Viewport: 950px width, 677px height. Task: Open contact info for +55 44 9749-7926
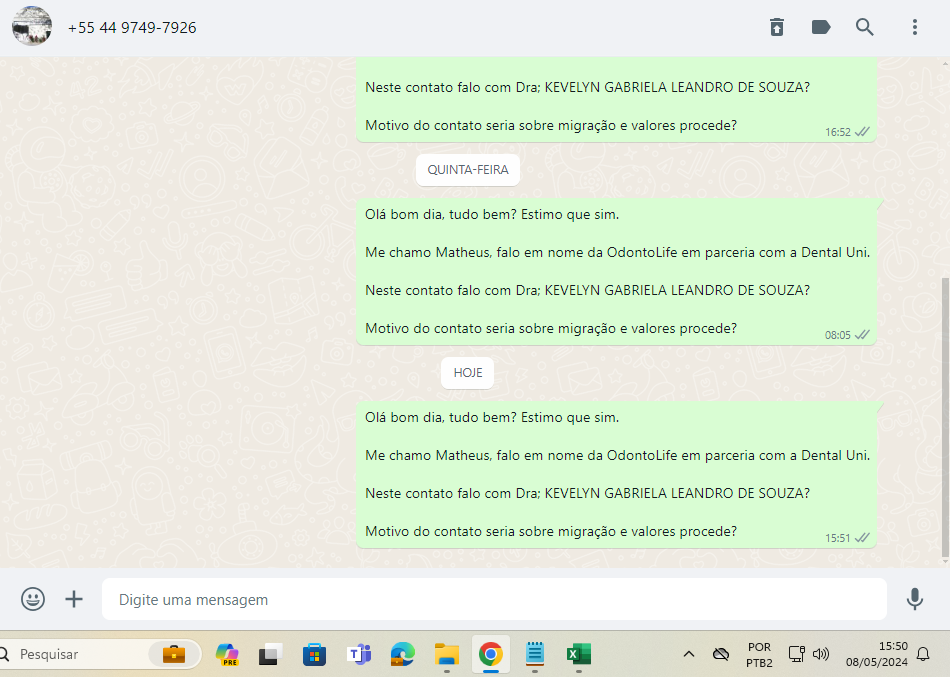(132, 28)
